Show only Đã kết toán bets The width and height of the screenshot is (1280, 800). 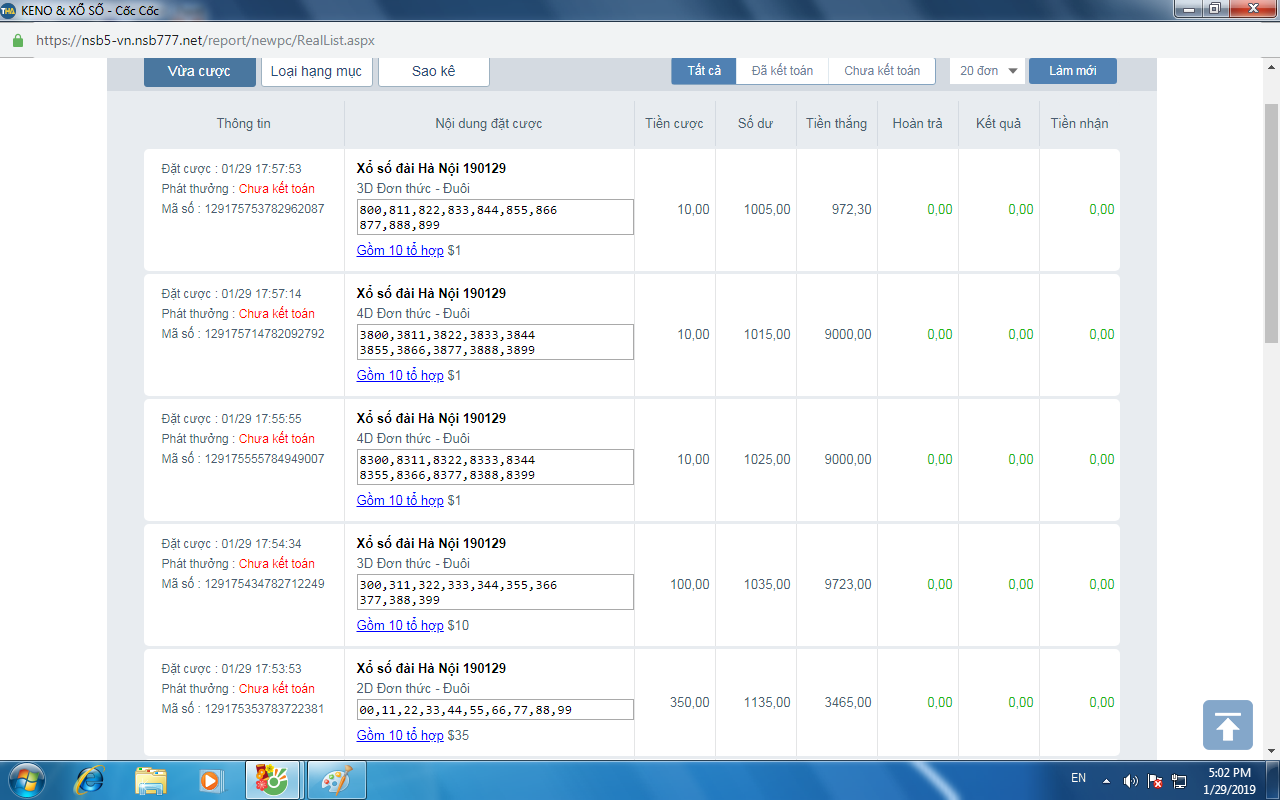[782, 71]
